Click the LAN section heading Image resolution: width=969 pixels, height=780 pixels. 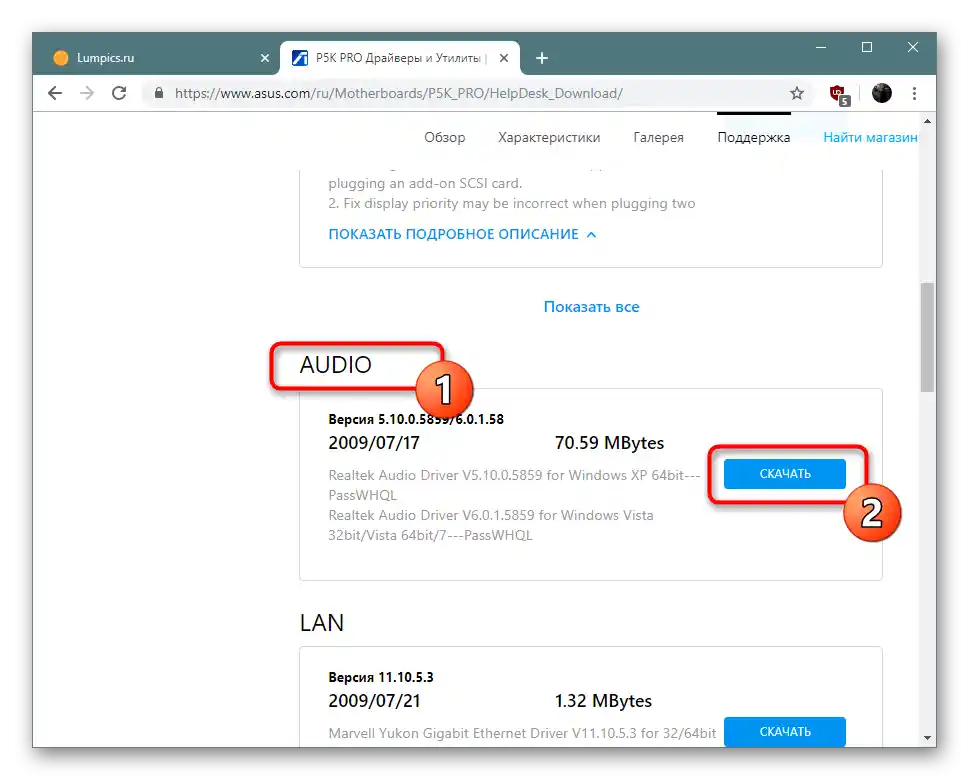(321, 623)
